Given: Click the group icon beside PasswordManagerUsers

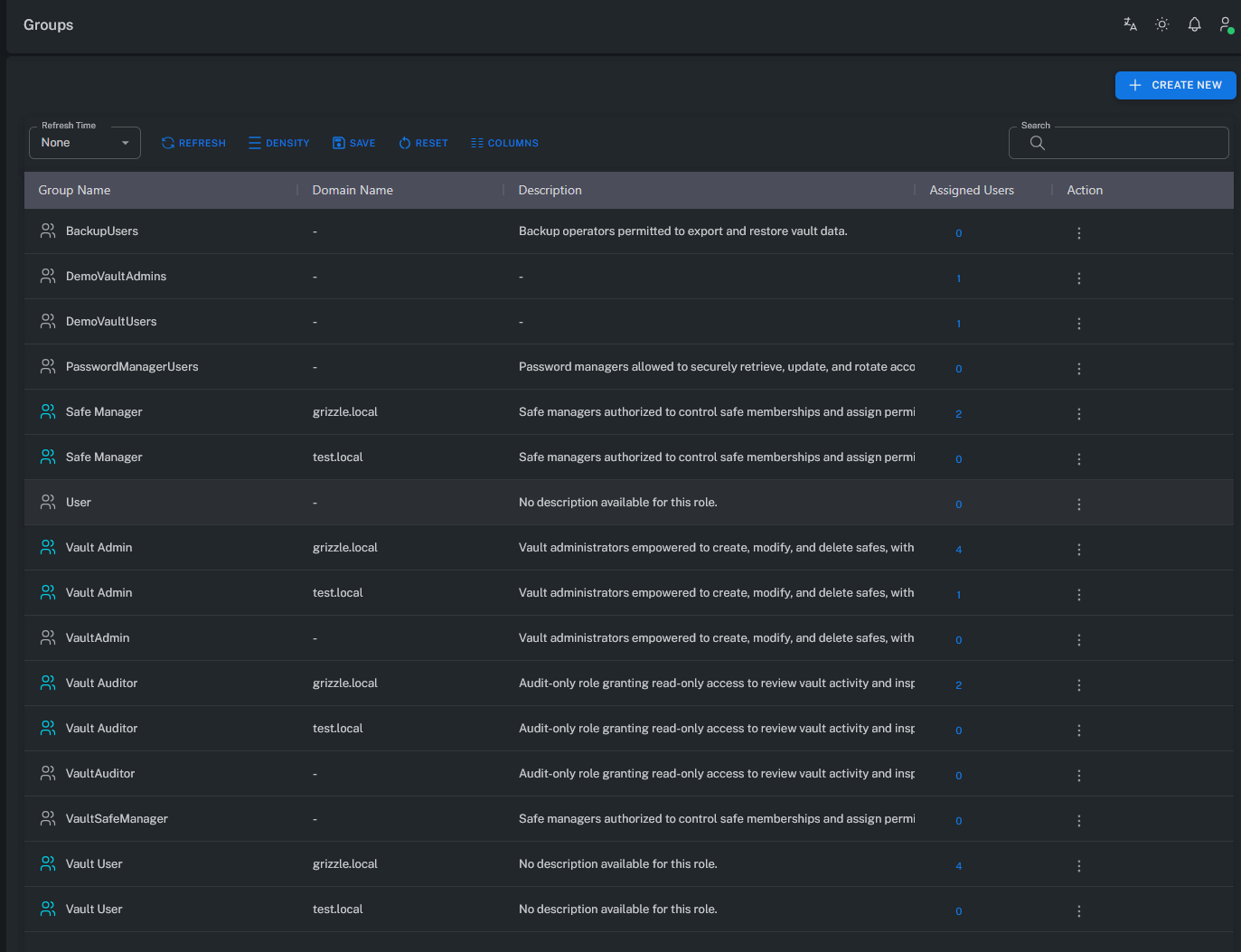Looking at the screenshot, I should [x=48, y=366].
